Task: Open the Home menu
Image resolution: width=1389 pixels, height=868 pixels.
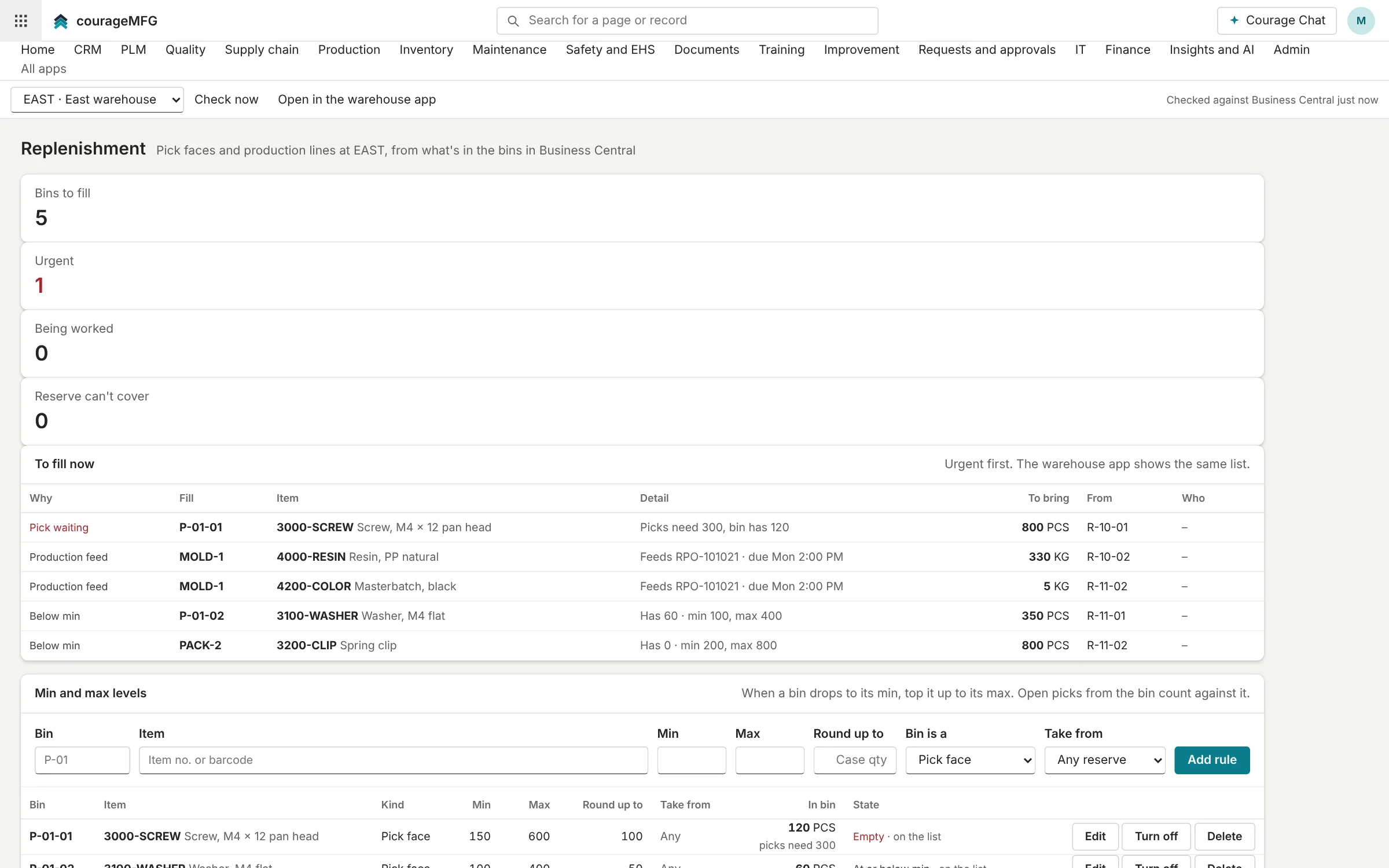Action: [x=38, y=50]
